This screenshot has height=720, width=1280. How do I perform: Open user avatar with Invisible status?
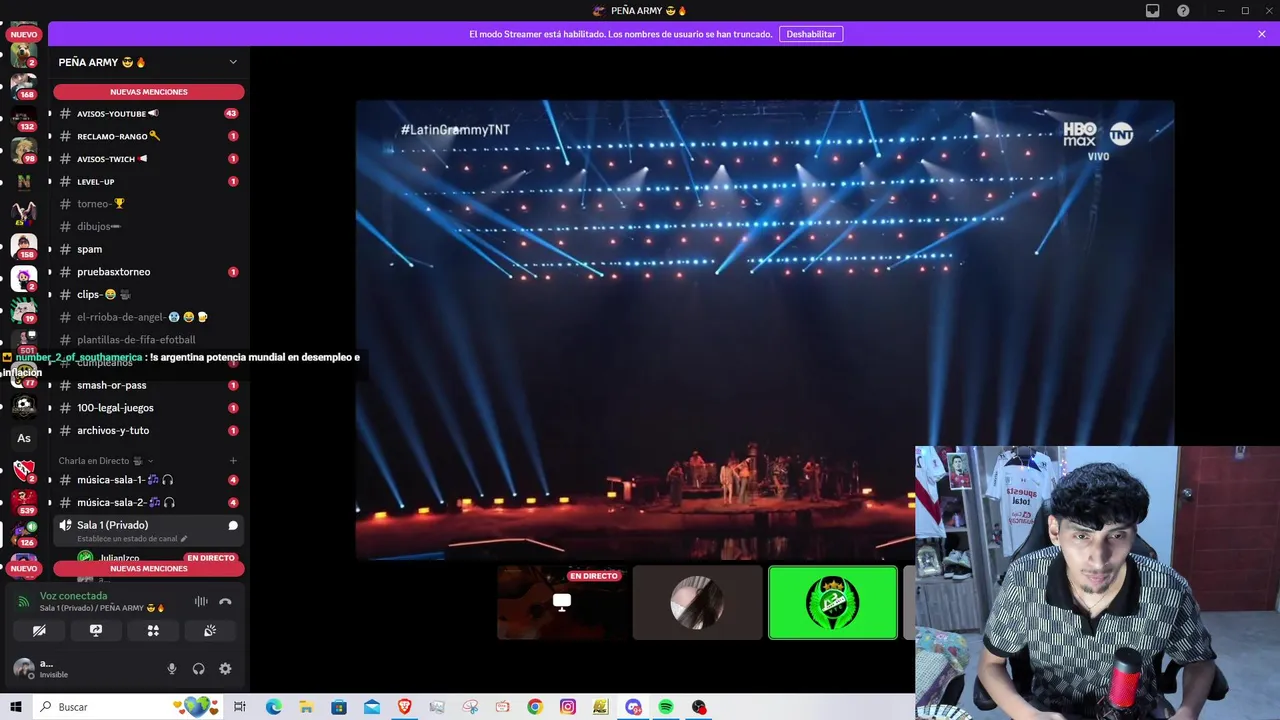click(x=23, y=668)
